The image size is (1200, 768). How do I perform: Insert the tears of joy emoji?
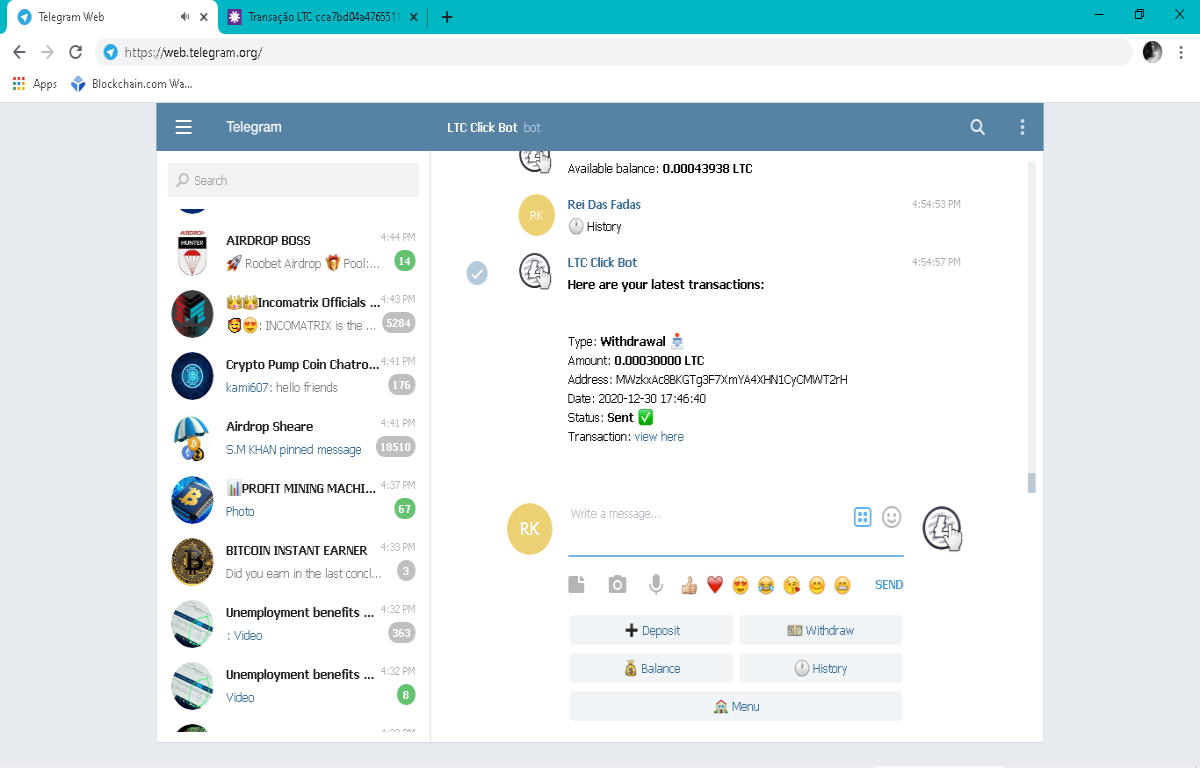tap(766, 585)
